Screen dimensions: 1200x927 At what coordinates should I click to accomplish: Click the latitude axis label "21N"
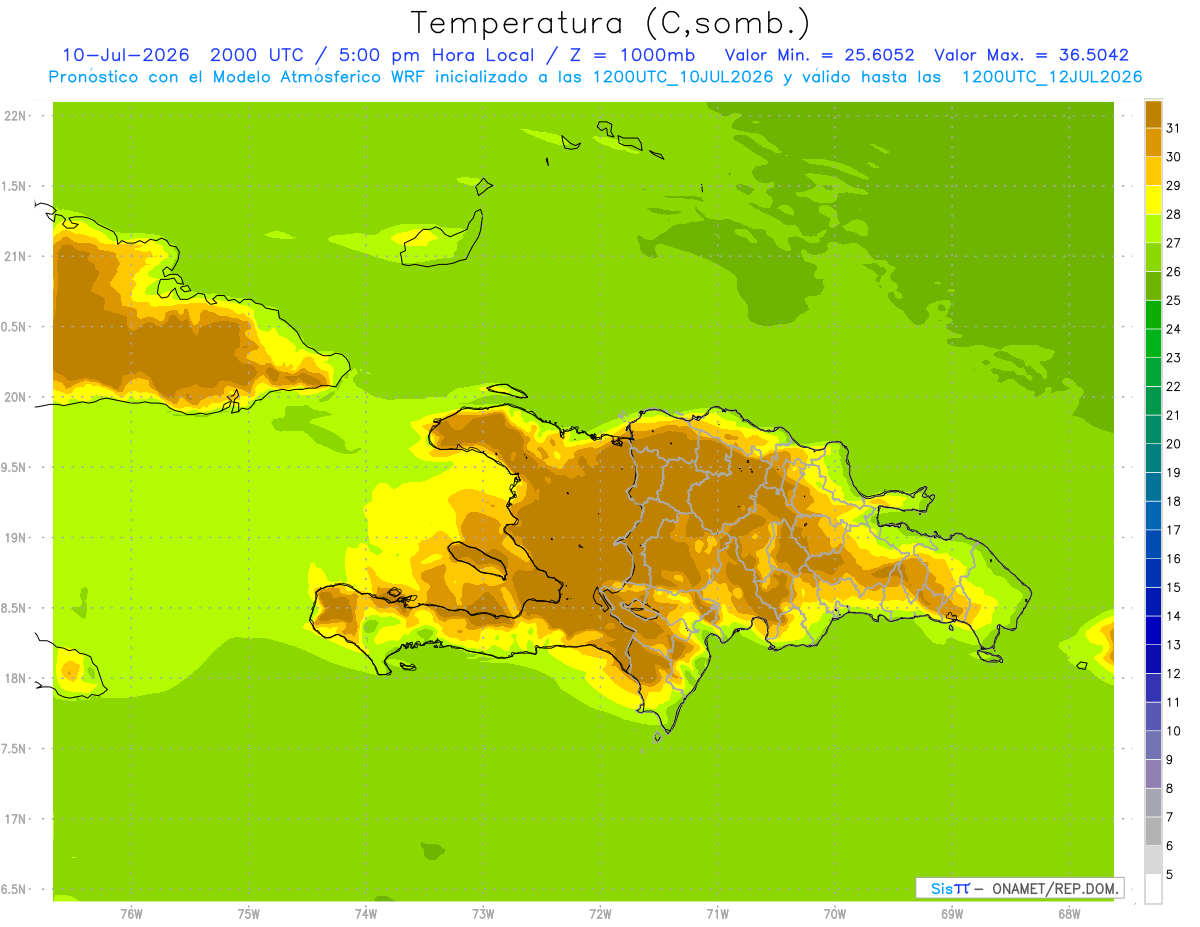click(15, 257)
